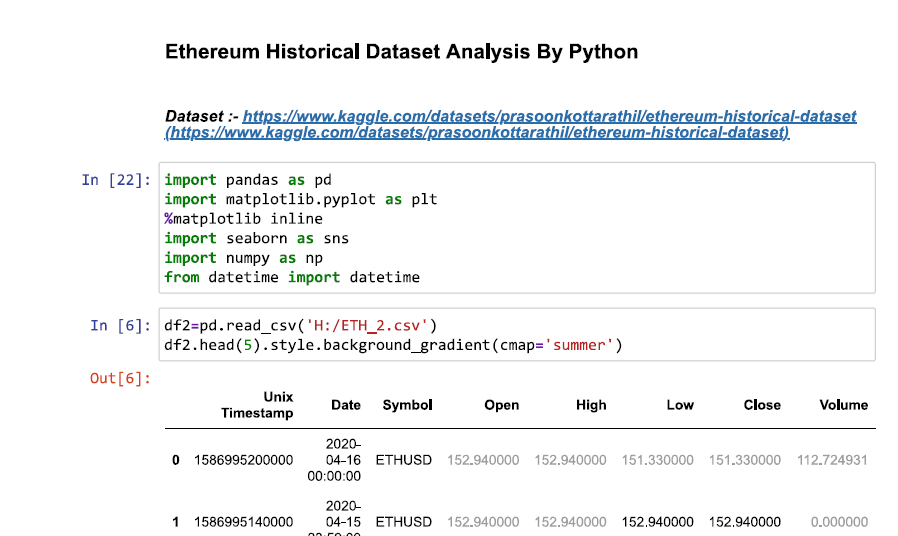Image resolution: width=898 pixels, height=536 pixels.
Task: Open the parenthesized Kaggle dataset URL
Action: tap(477, 132)
